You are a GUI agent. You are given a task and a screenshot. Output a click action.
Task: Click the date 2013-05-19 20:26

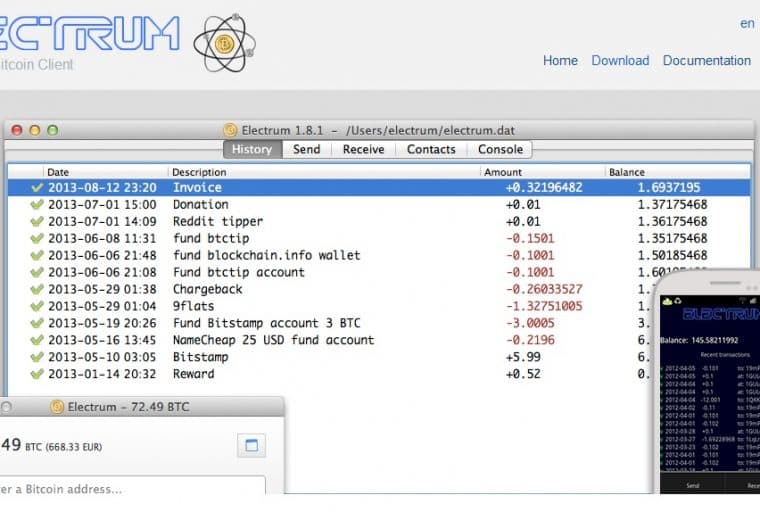click(x=102, y=323)
